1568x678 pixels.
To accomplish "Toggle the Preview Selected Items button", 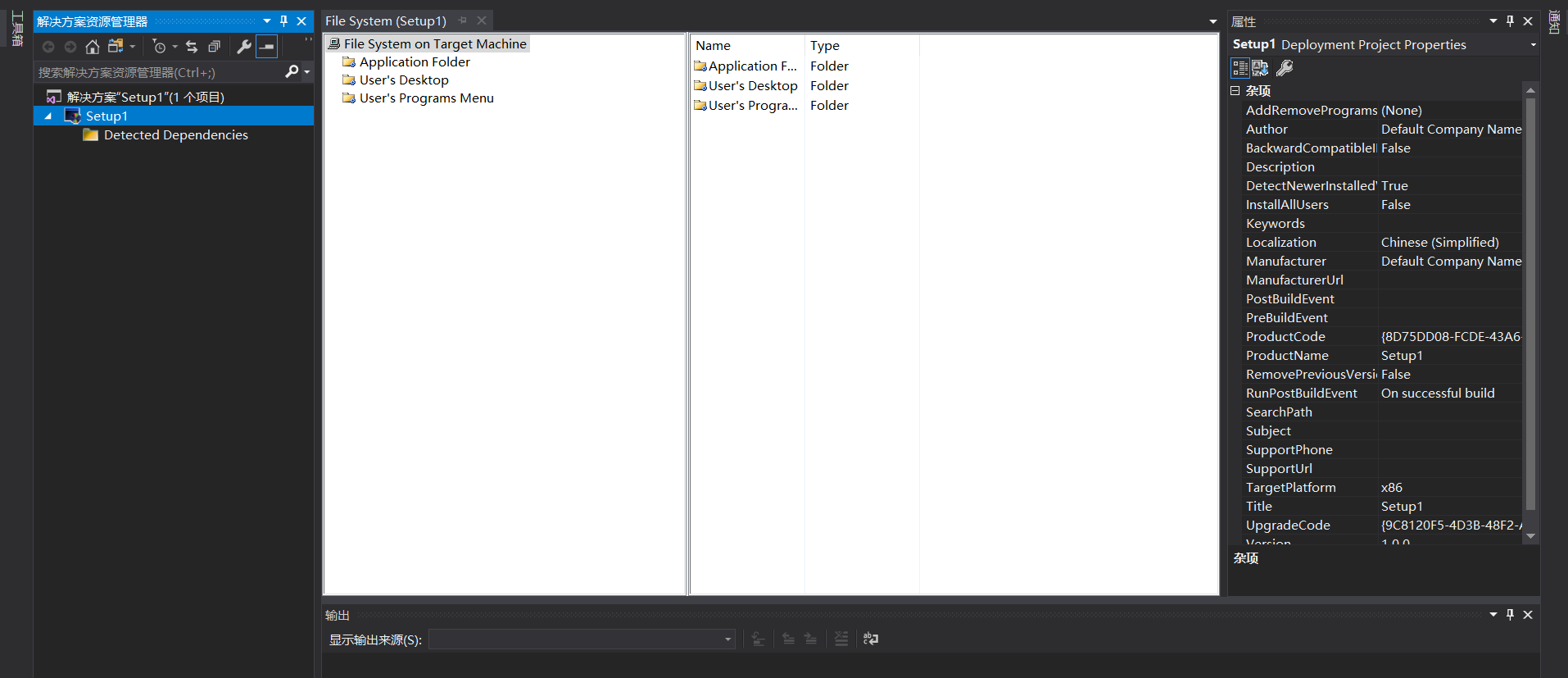I will tap(267, 47).
